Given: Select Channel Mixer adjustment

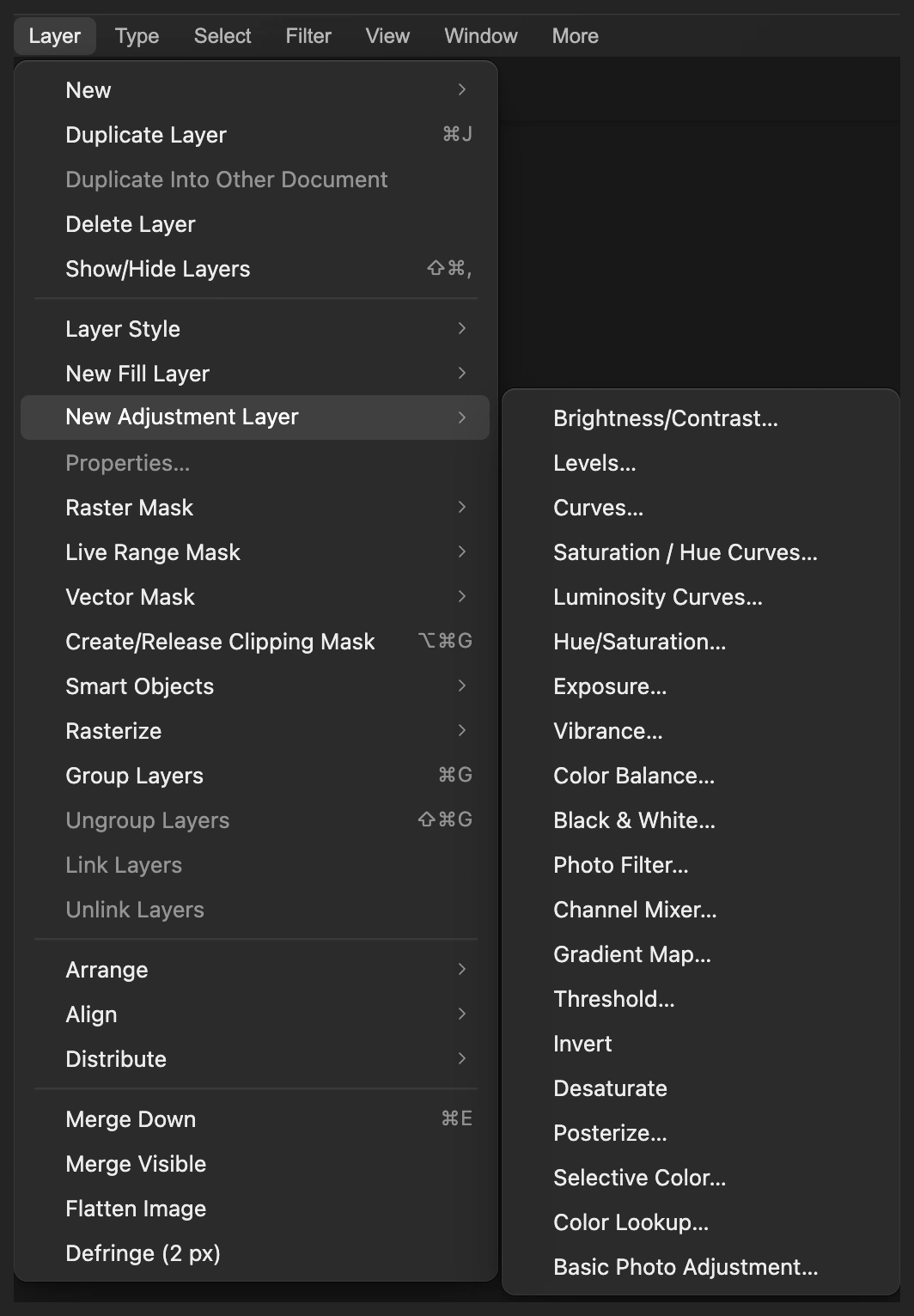Looking at the screenshot, I should pos(700,910).
